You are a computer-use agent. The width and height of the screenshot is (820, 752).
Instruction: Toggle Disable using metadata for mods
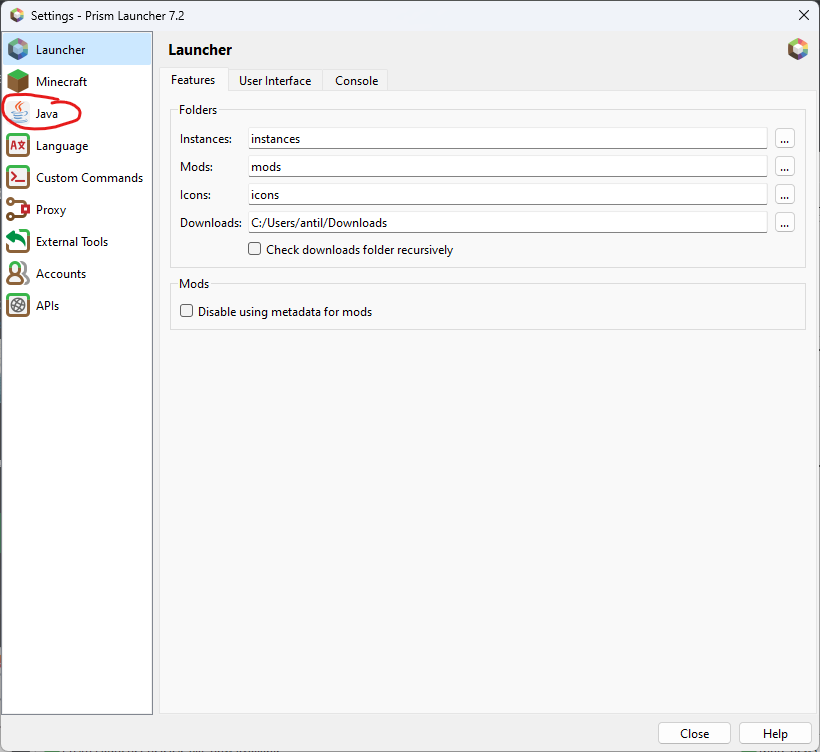point(186,312)
